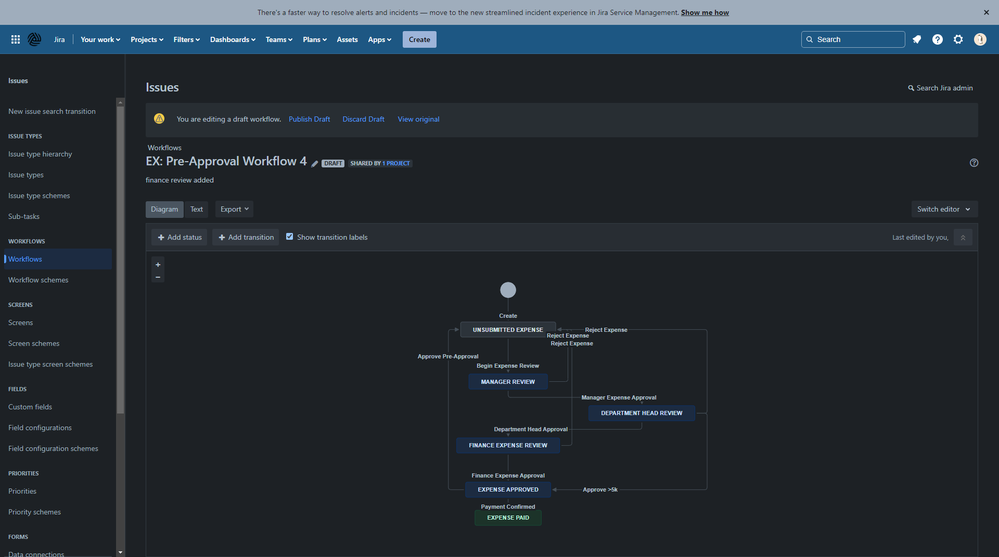Click Approve >5k transition label

[600, 489]
